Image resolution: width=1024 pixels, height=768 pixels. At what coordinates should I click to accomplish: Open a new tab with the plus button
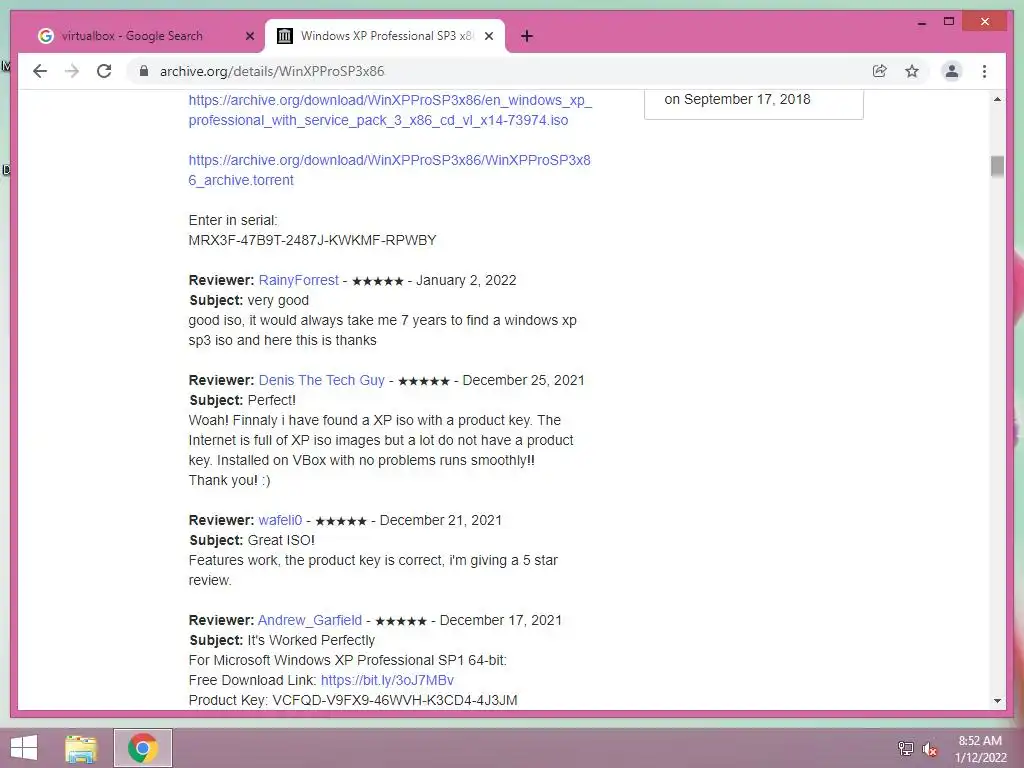(x=527, y=36)
